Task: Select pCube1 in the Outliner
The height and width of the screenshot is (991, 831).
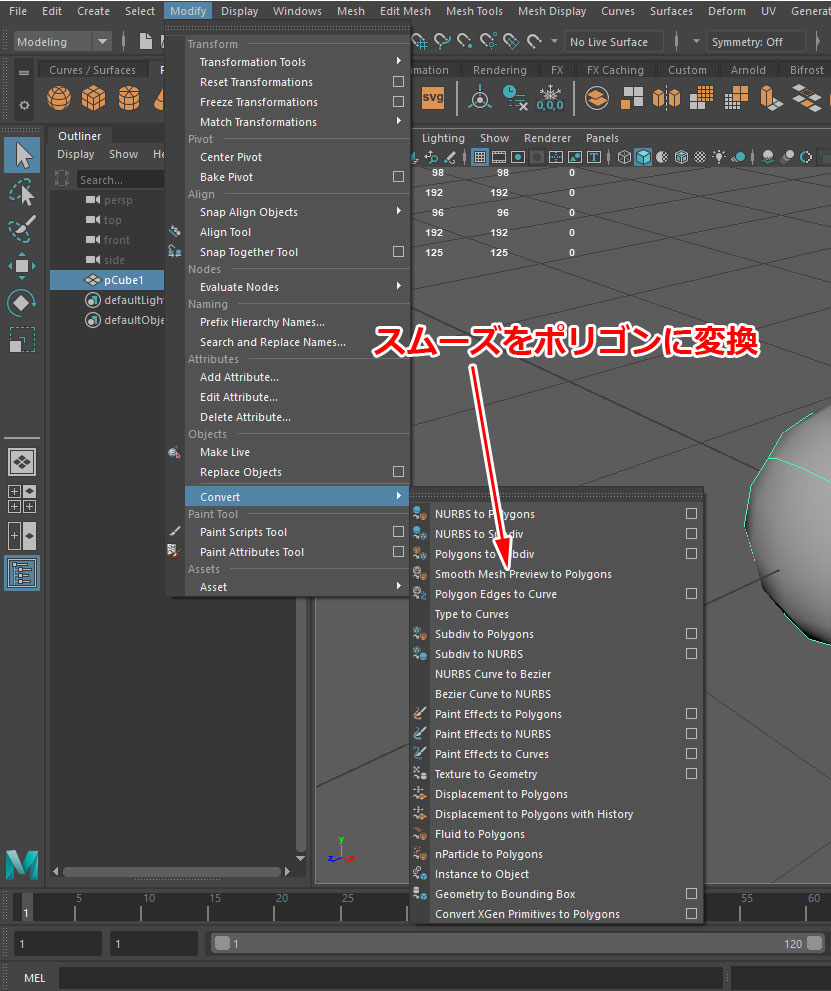Action: (107, 280)
